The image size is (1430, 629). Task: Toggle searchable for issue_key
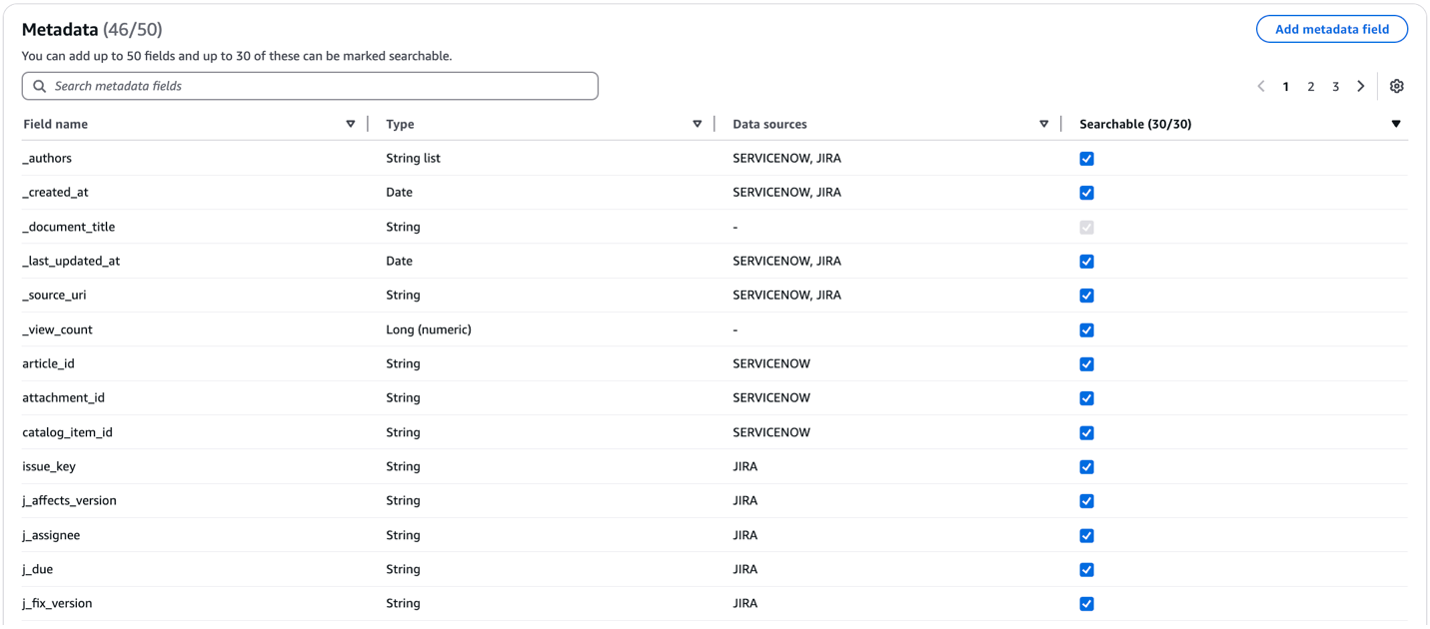point(1086,467)
